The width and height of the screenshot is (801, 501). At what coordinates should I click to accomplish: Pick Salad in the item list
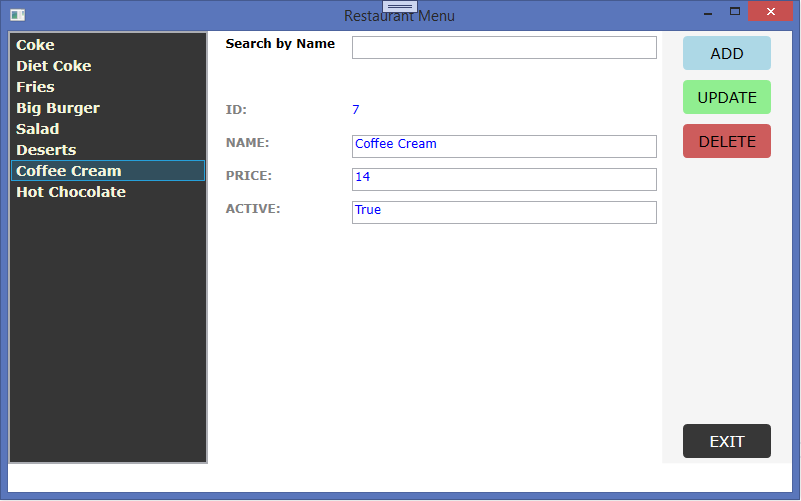click(108, 129)
